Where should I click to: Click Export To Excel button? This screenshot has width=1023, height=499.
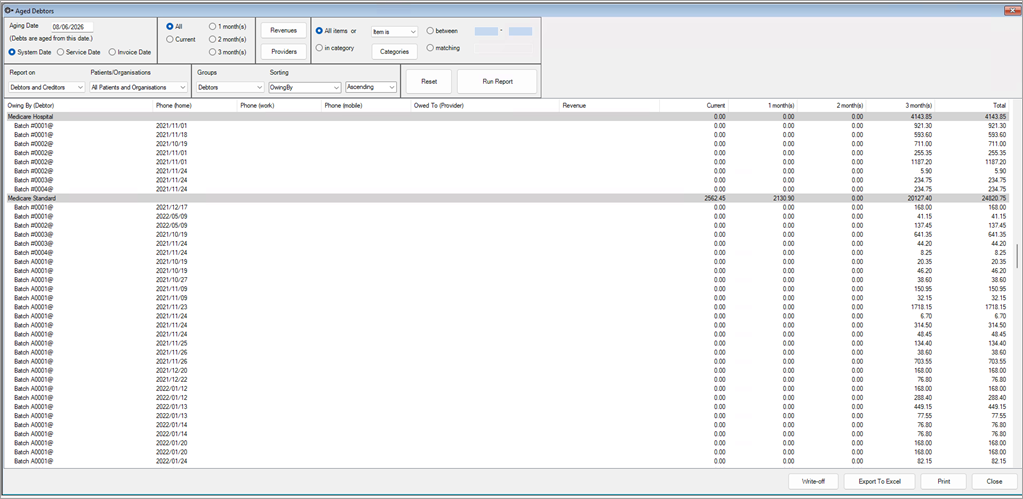pyautogui.click(x=879, y=481)
